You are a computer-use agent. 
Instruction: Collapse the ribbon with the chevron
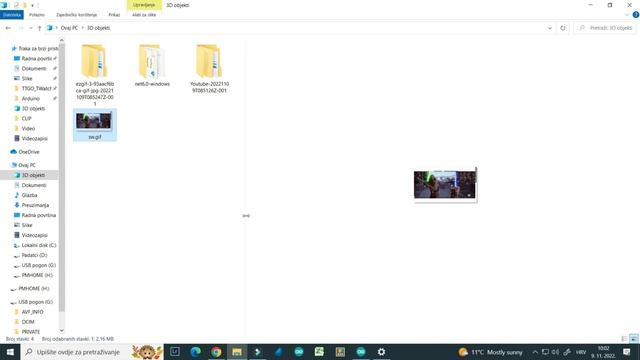[x=627, y=15]
